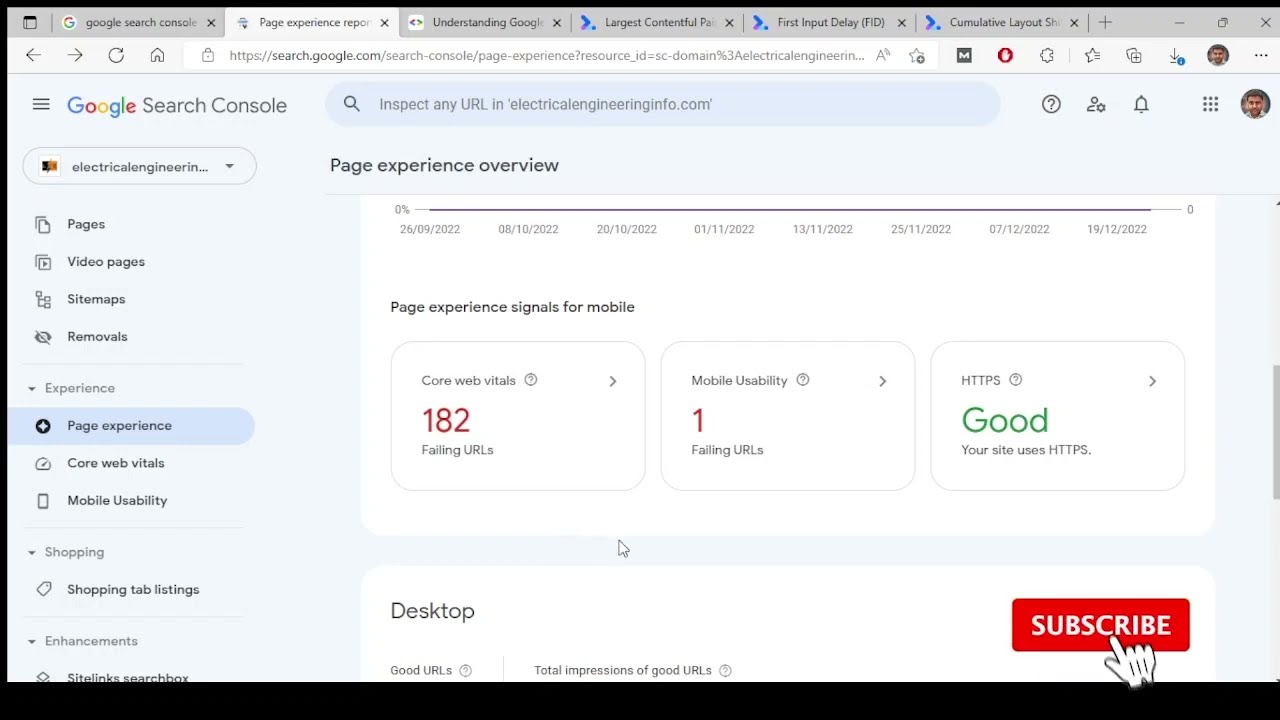The width and height of the screenshot is (1280, 720).
Task: Switch to First Input Delay (FID) tab
Action: 830,22
